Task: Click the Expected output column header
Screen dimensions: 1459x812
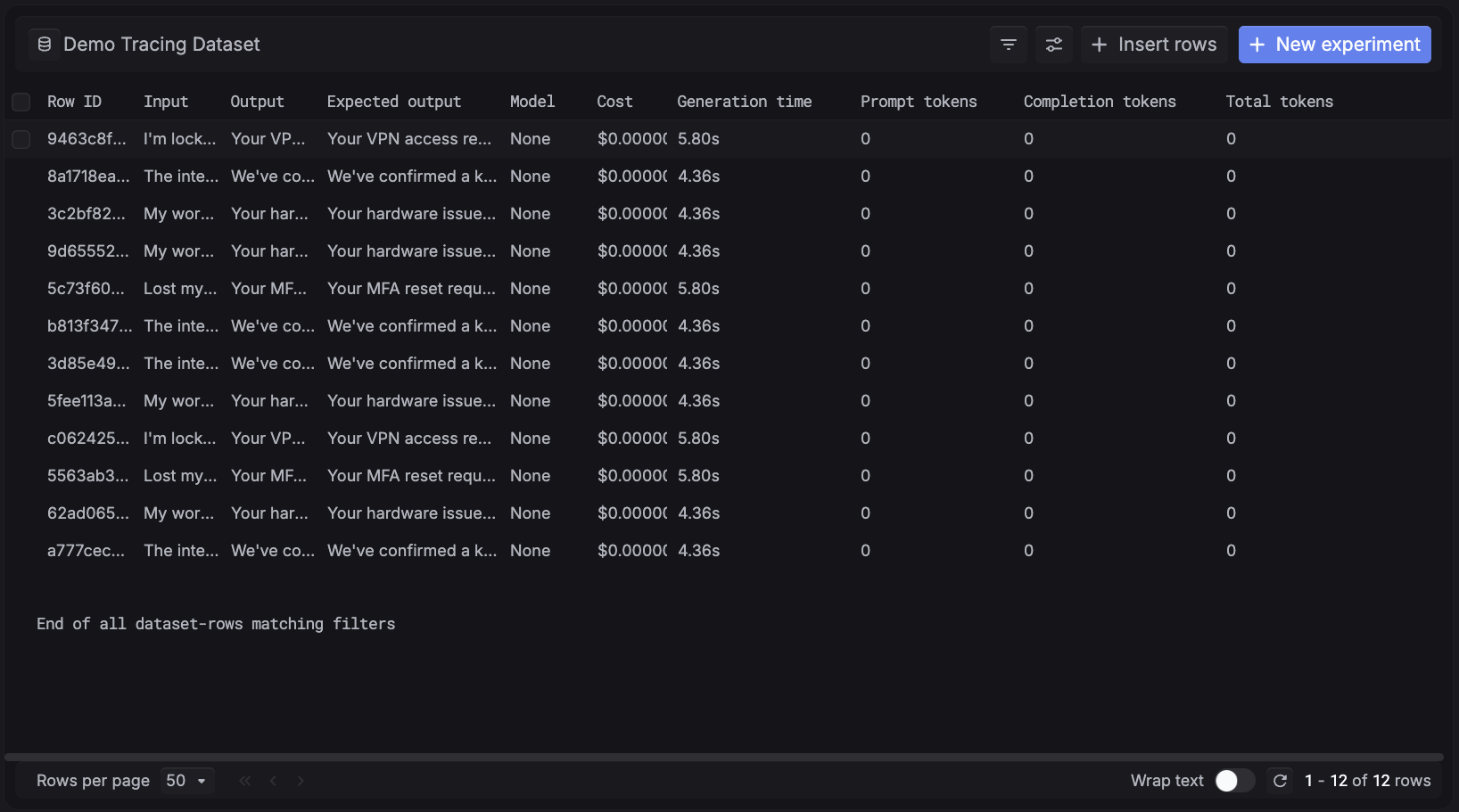Action: (x=394, y=102)
